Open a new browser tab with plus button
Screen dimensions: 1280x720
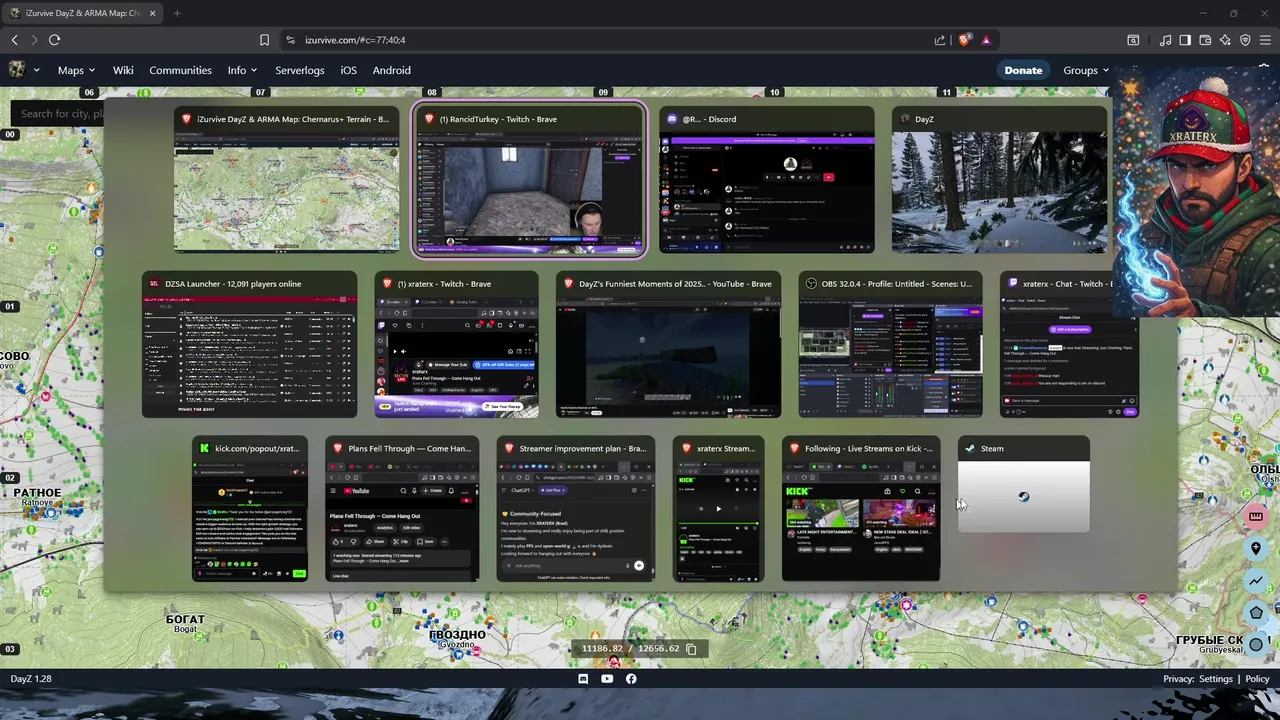click(x=177, y=13)
